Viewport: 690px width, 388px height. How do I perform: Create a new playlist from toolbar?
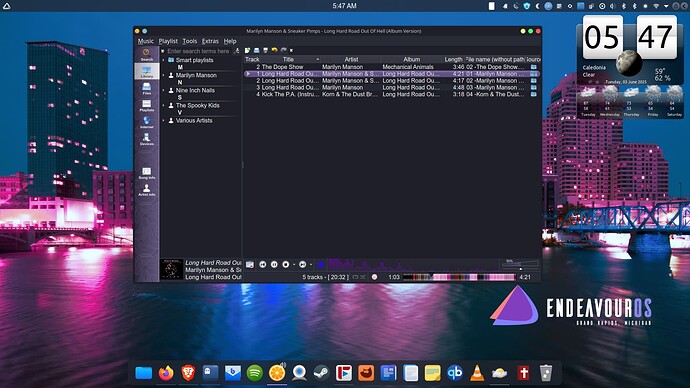pos(248,50)
